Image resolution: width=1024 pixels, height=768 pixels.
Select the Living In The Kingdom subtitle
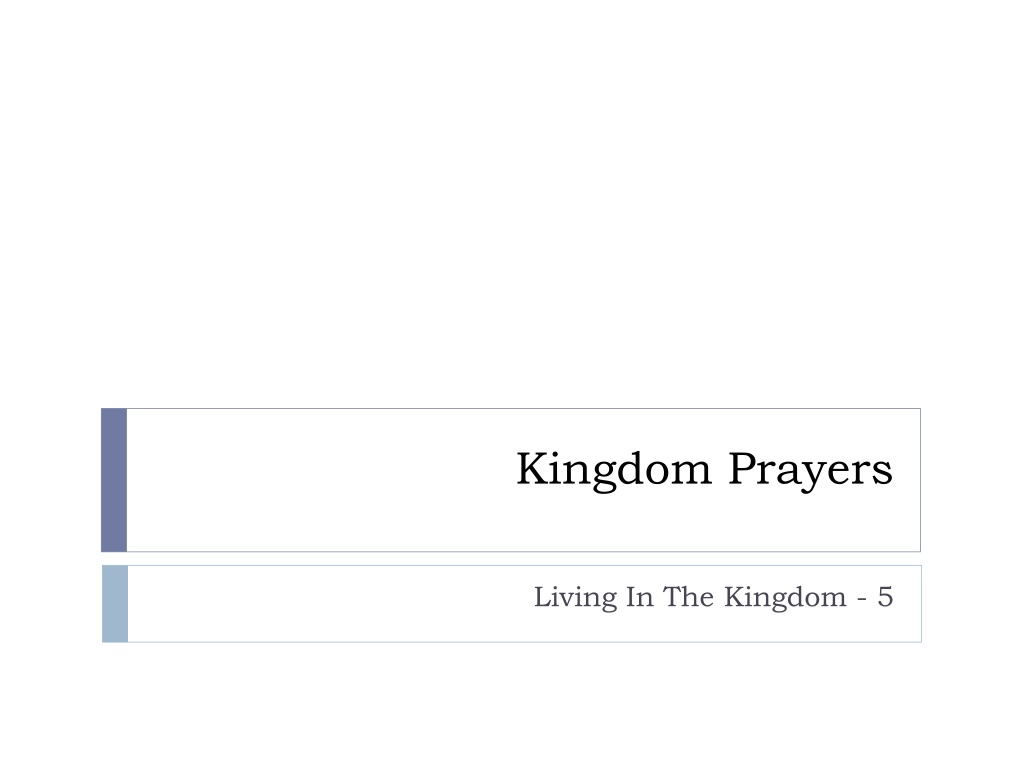713,597
